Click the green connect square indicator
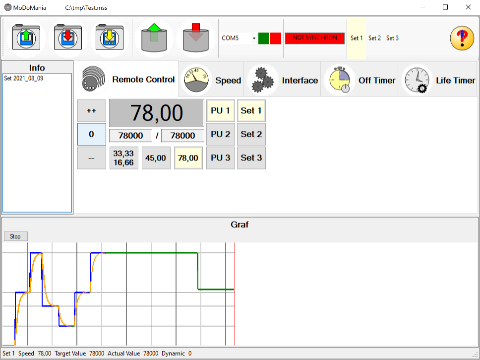The height and width of the screenshot is (360, 480). pyautogui.click(x=263, y=38)
